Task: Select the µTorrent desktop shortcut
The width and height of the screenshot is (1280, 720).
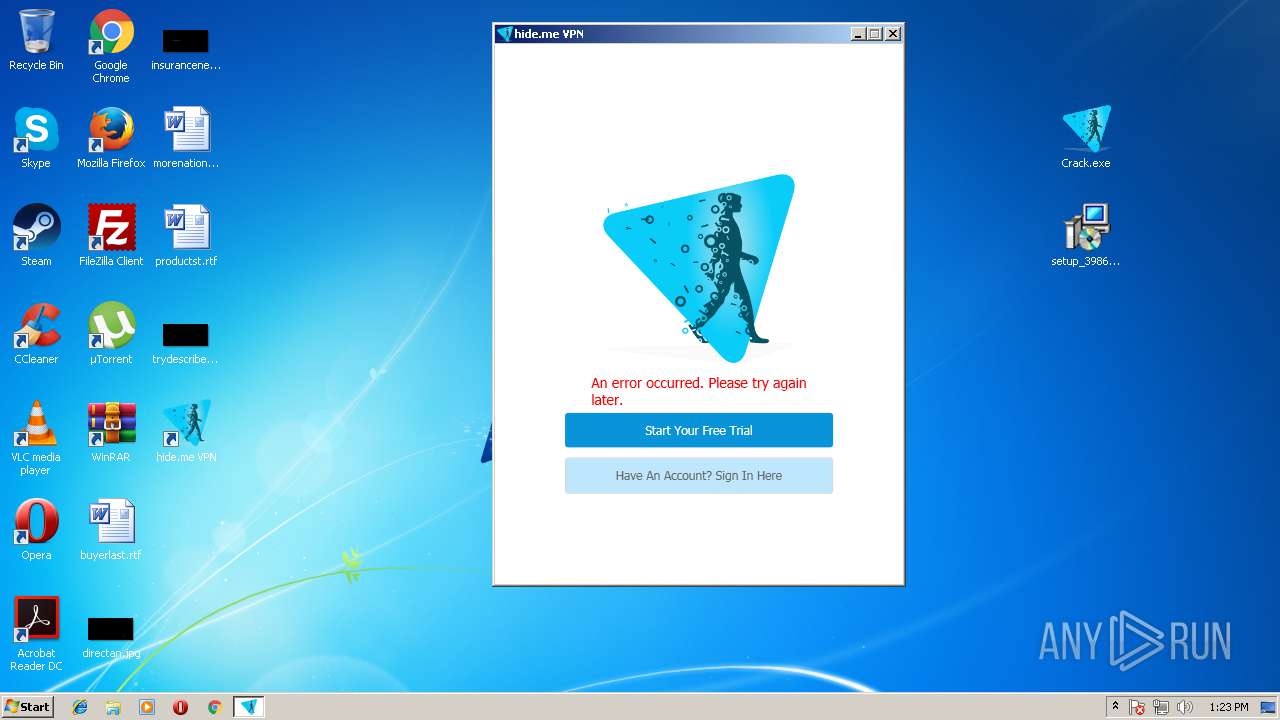Action: tap(111, 334)
